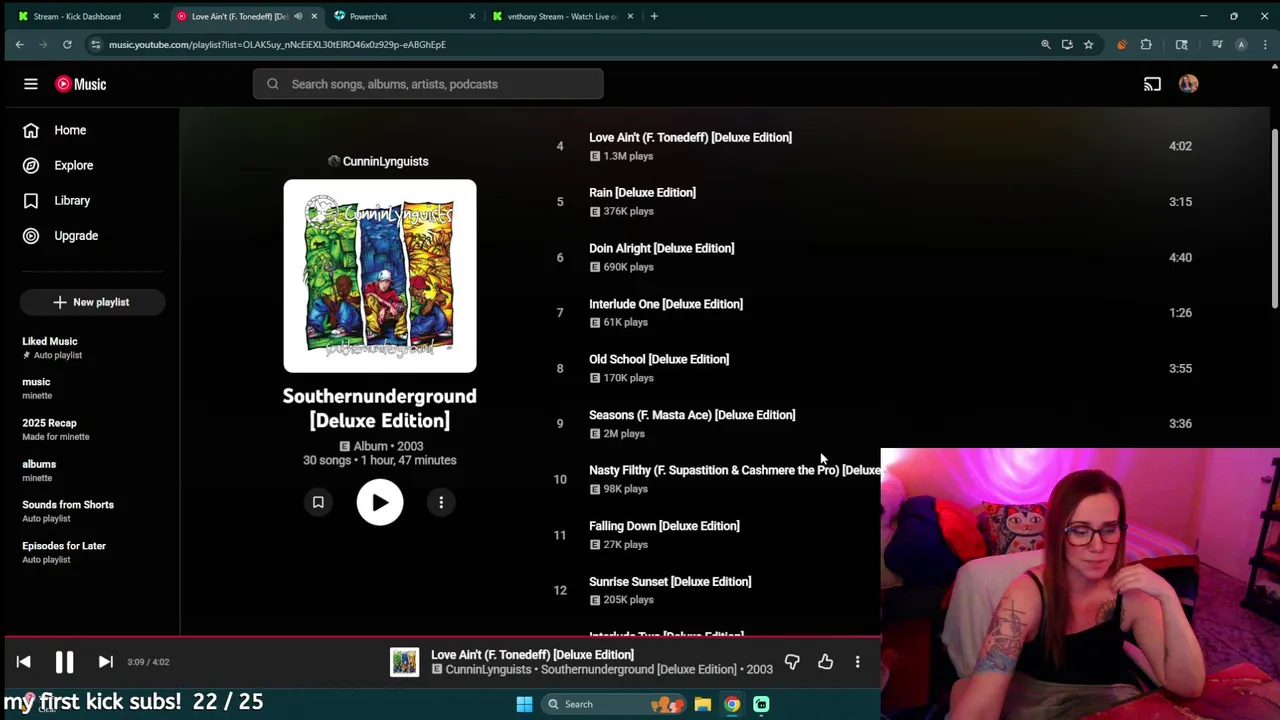Screen dimensions: 1280x720
Task: Open Chrome from taskbar
Action: point(732,704)
